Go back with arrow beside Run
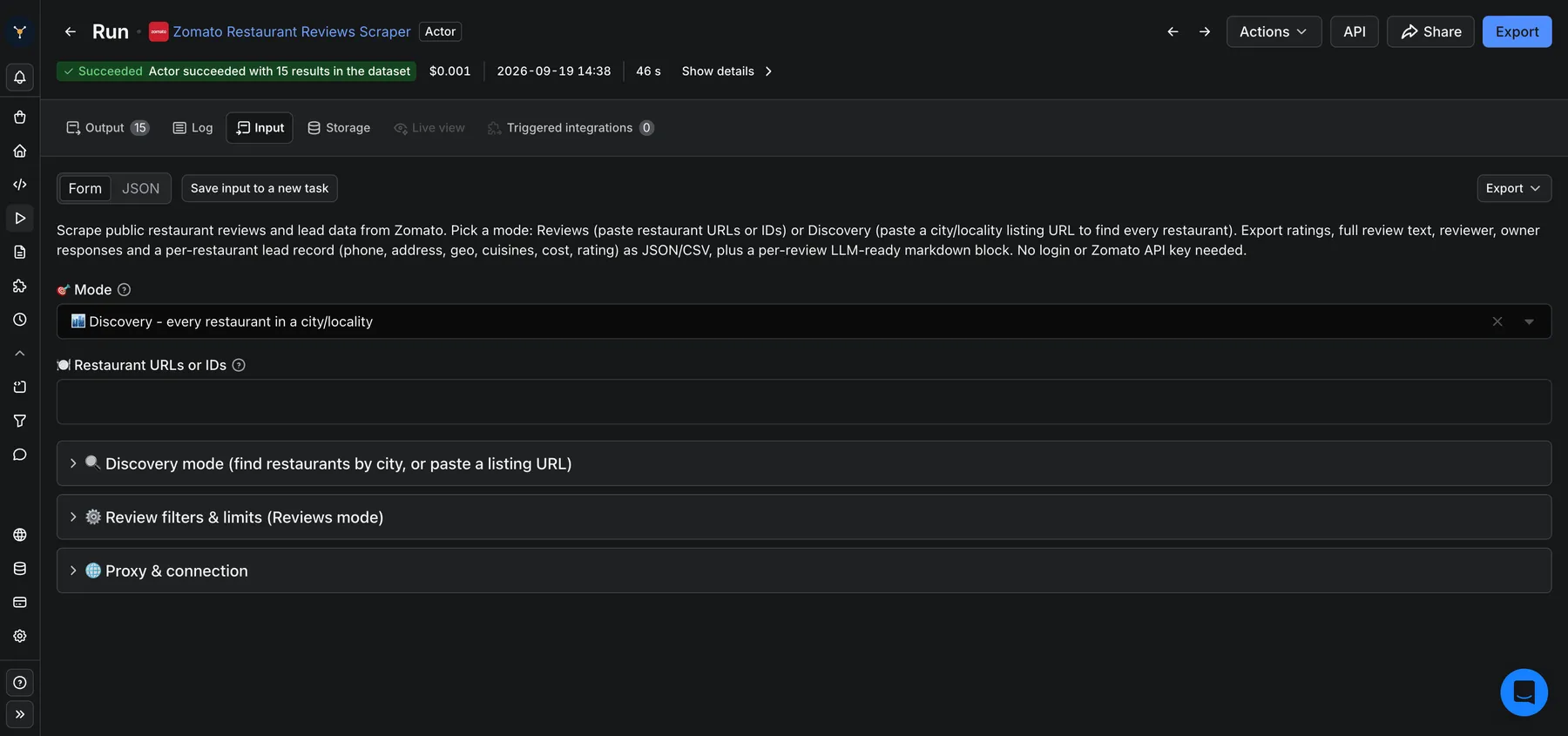This screenshot has width=1568, height=736. 71,32
